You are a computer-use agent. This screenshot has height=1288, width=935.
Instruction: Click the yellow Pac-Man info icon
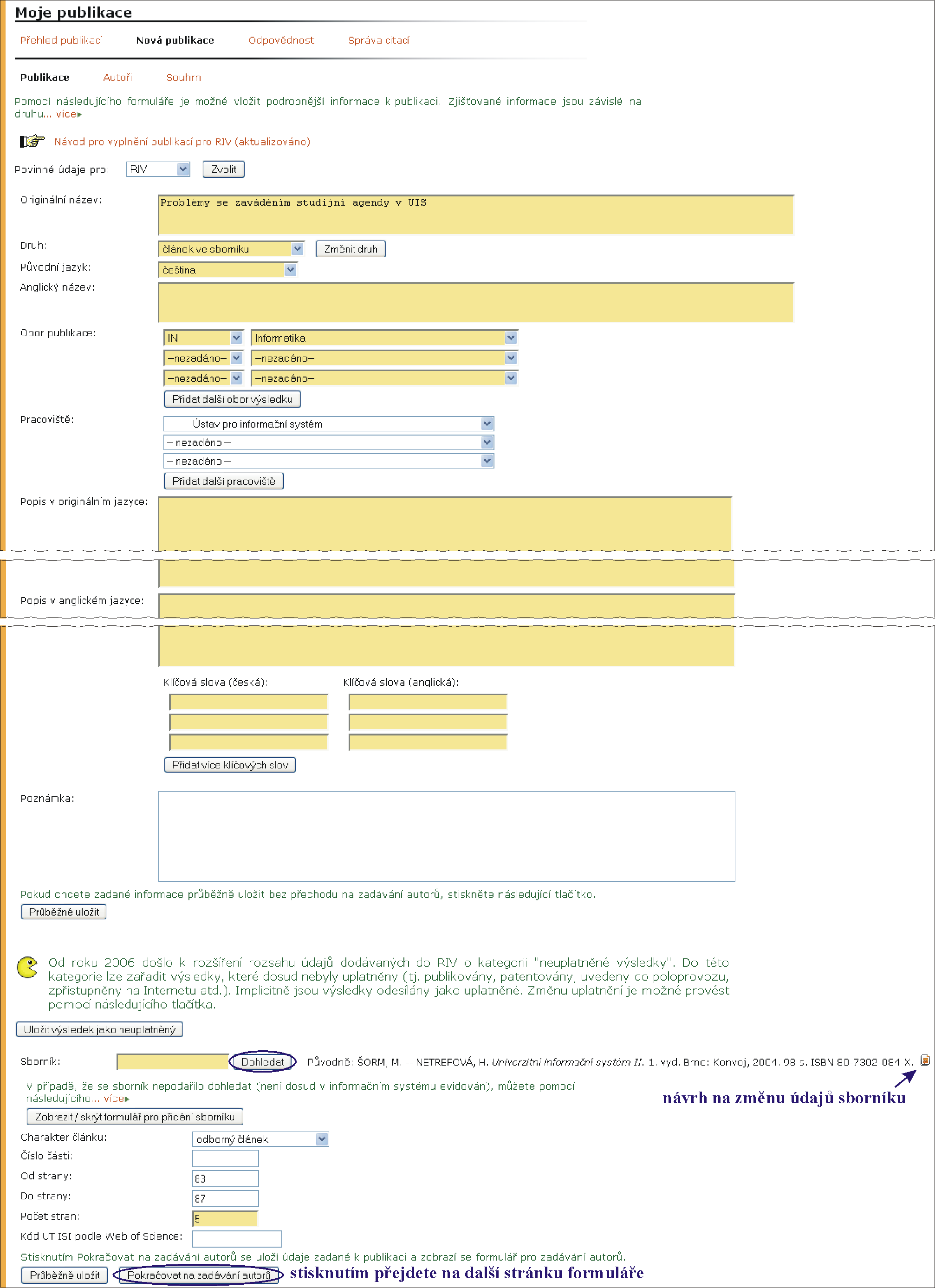(27, 968)
